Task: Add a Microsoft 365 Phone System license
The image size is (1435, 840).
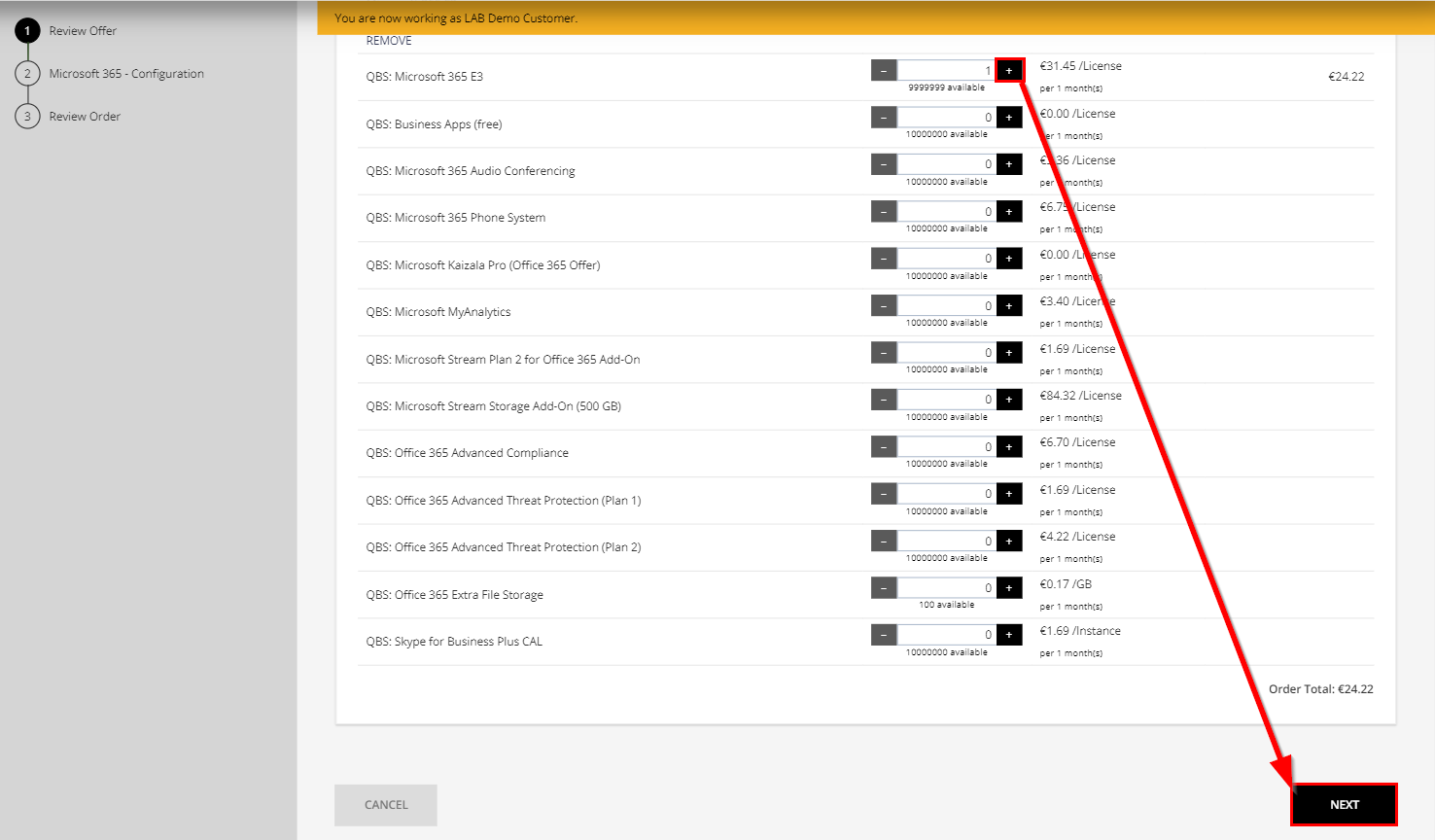Action: (x=1009, y=211)
